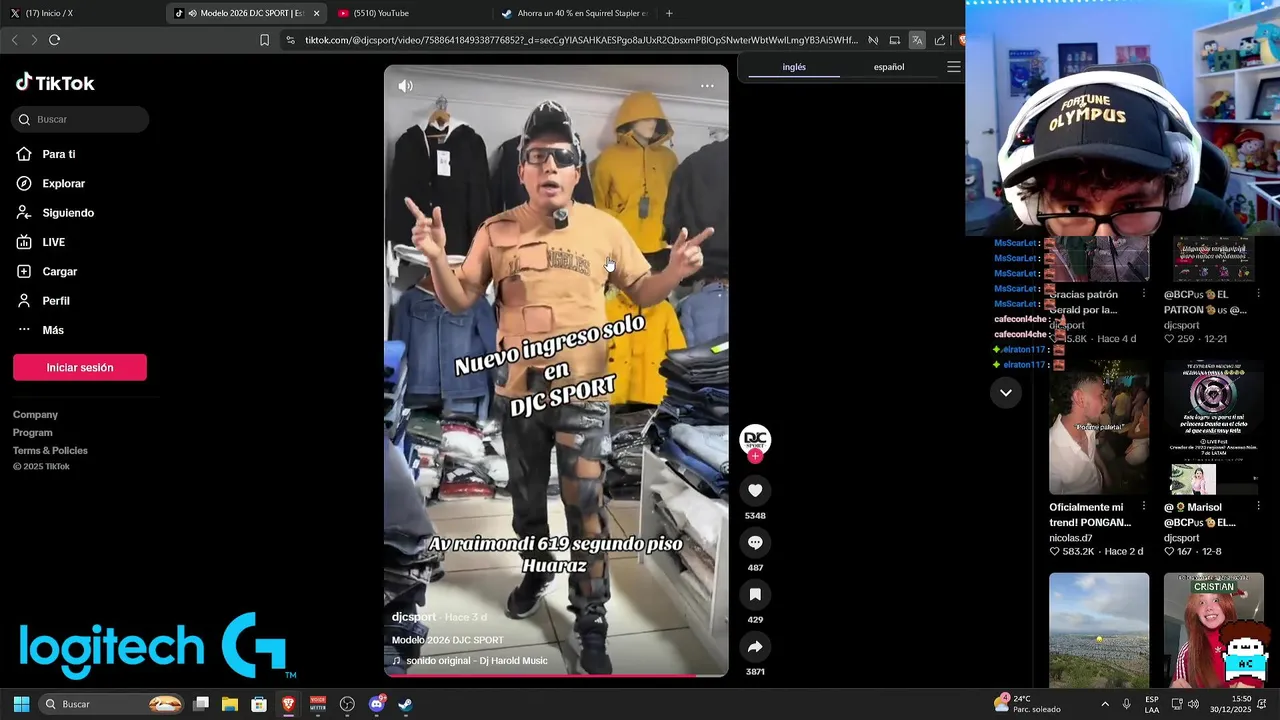
Task: Focus the TikTok Buscar search field
Action: click(x=80, y=119)
